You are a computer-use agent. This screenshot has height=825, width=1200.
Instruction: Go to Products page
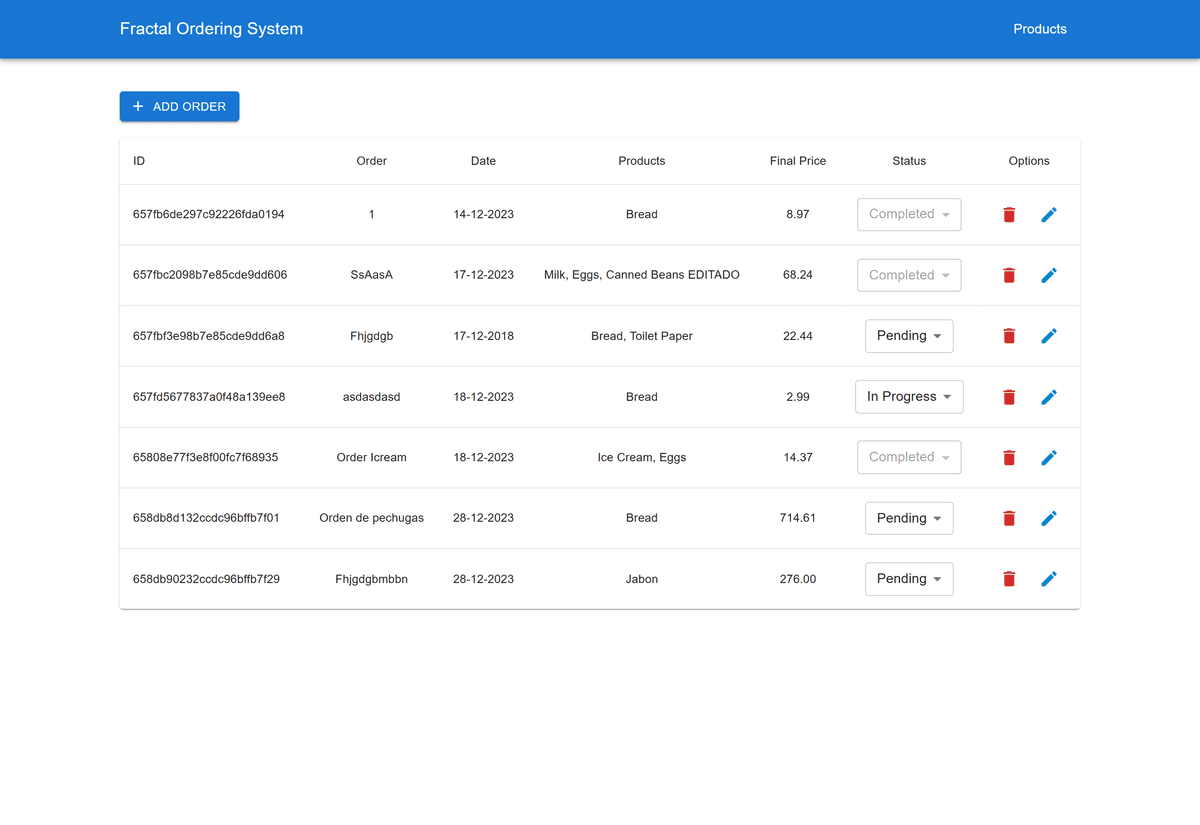pyautogui.click(x=1040, y=29)
